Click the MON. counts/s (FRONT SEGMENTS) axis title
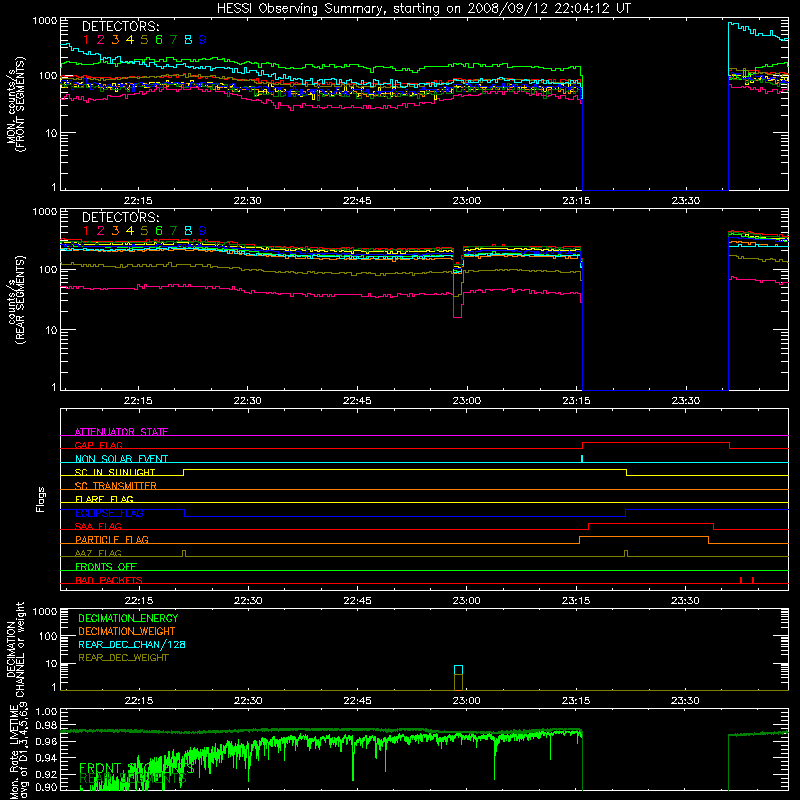 click(15, 104)
